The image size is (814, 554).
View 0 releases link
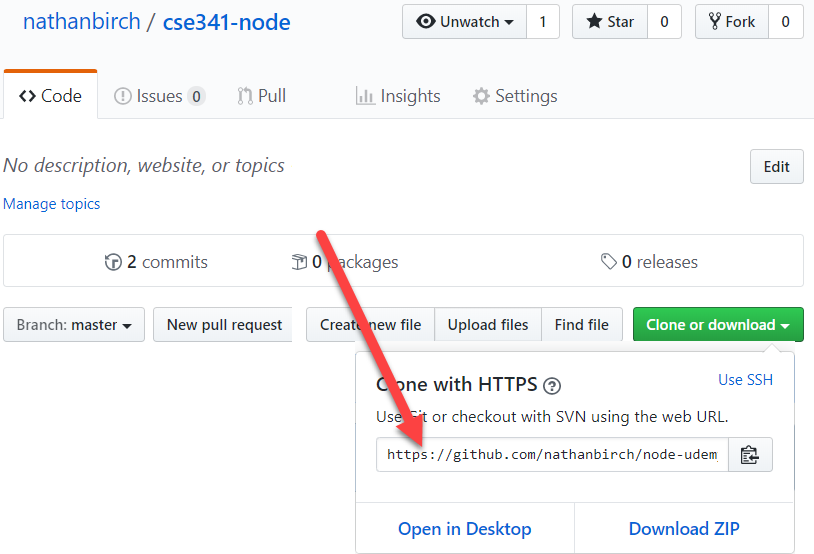click(x=649, y=262)
